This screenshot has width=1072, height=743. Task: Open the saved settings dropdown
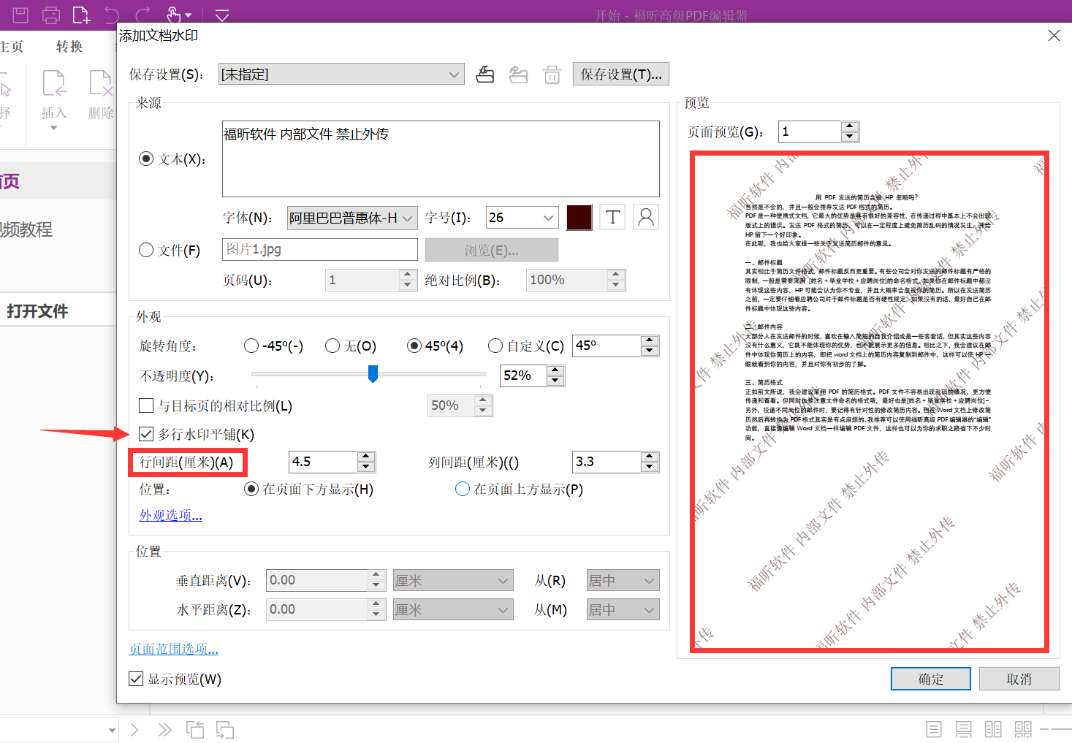(341, 74)
